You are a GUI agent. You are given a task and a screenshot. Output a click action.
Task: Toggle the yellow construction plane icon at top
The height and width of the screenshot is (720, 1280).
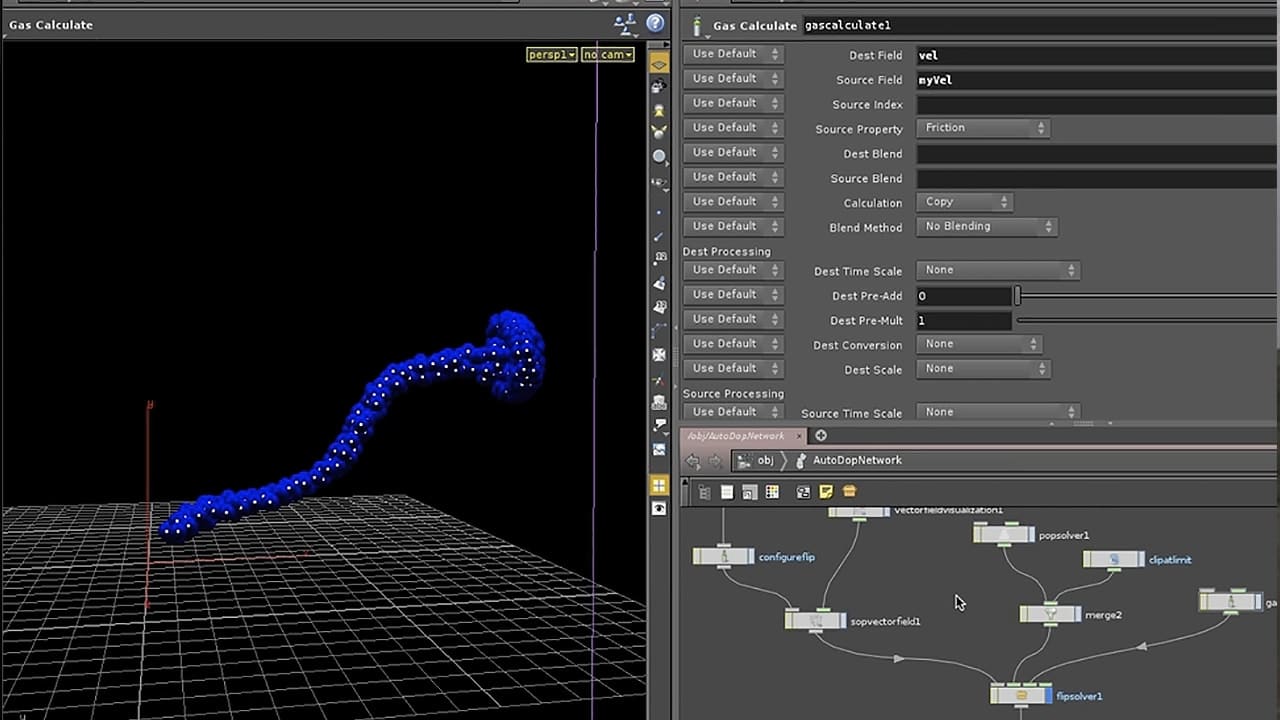point(659,63)
